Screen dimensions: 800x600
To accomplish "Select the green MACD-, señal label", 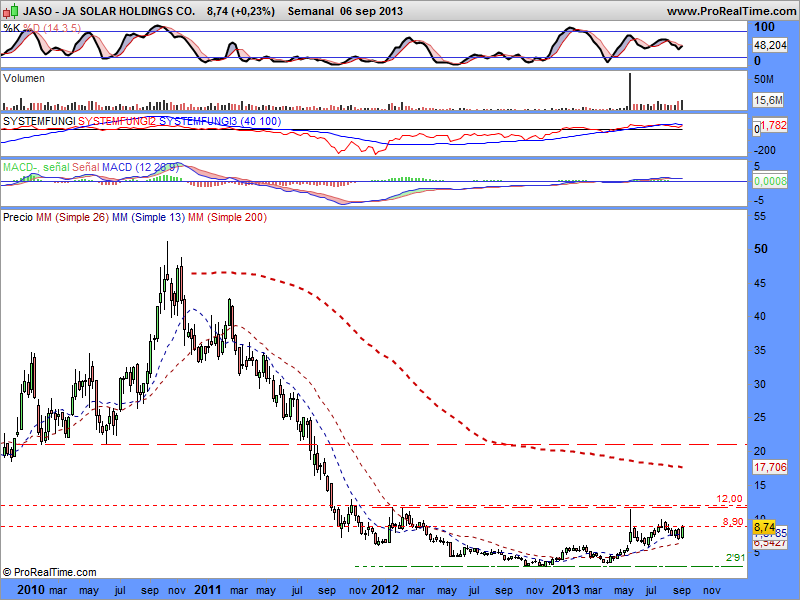I will coord(36,167).
